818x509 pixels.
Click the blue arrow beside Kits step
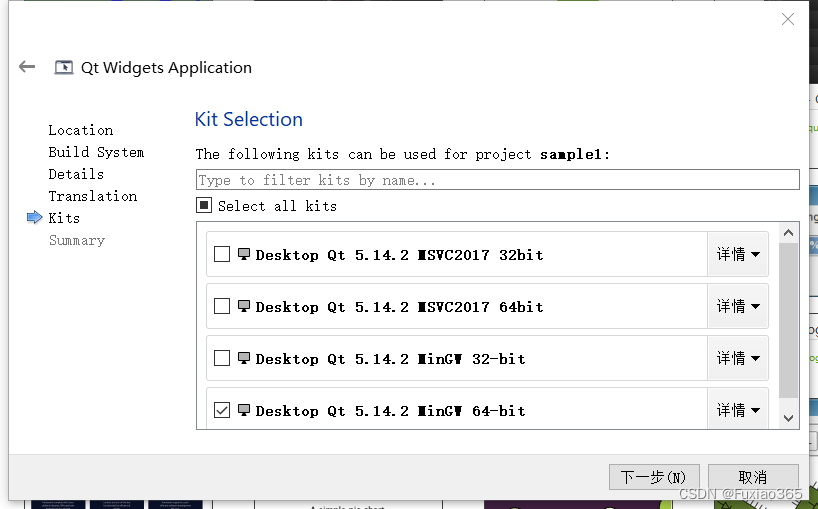(34, 217)
